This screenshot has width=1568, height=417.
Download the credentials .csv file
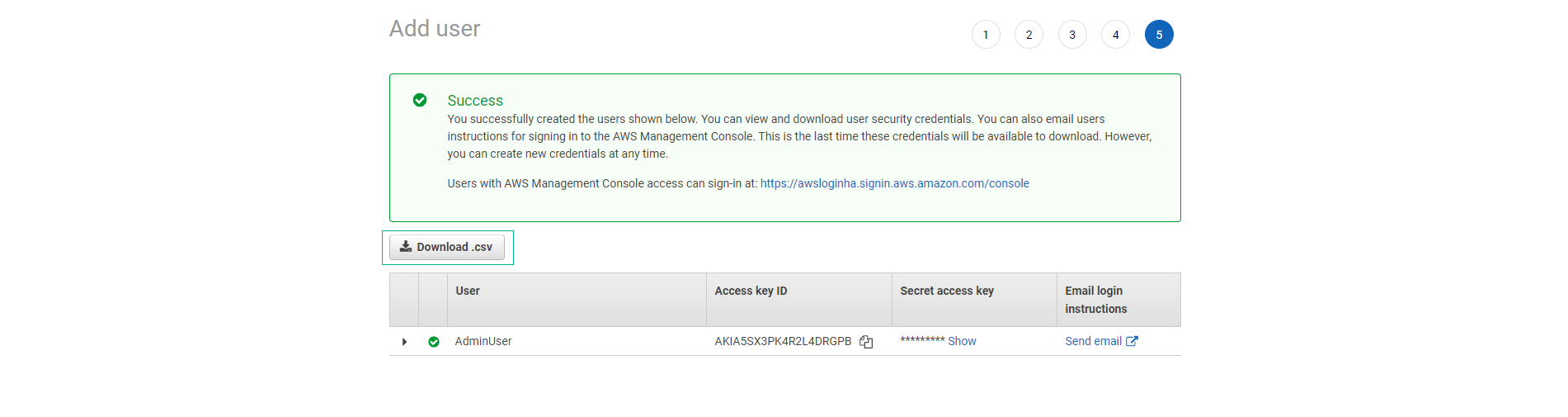click(x=447, y=247)
